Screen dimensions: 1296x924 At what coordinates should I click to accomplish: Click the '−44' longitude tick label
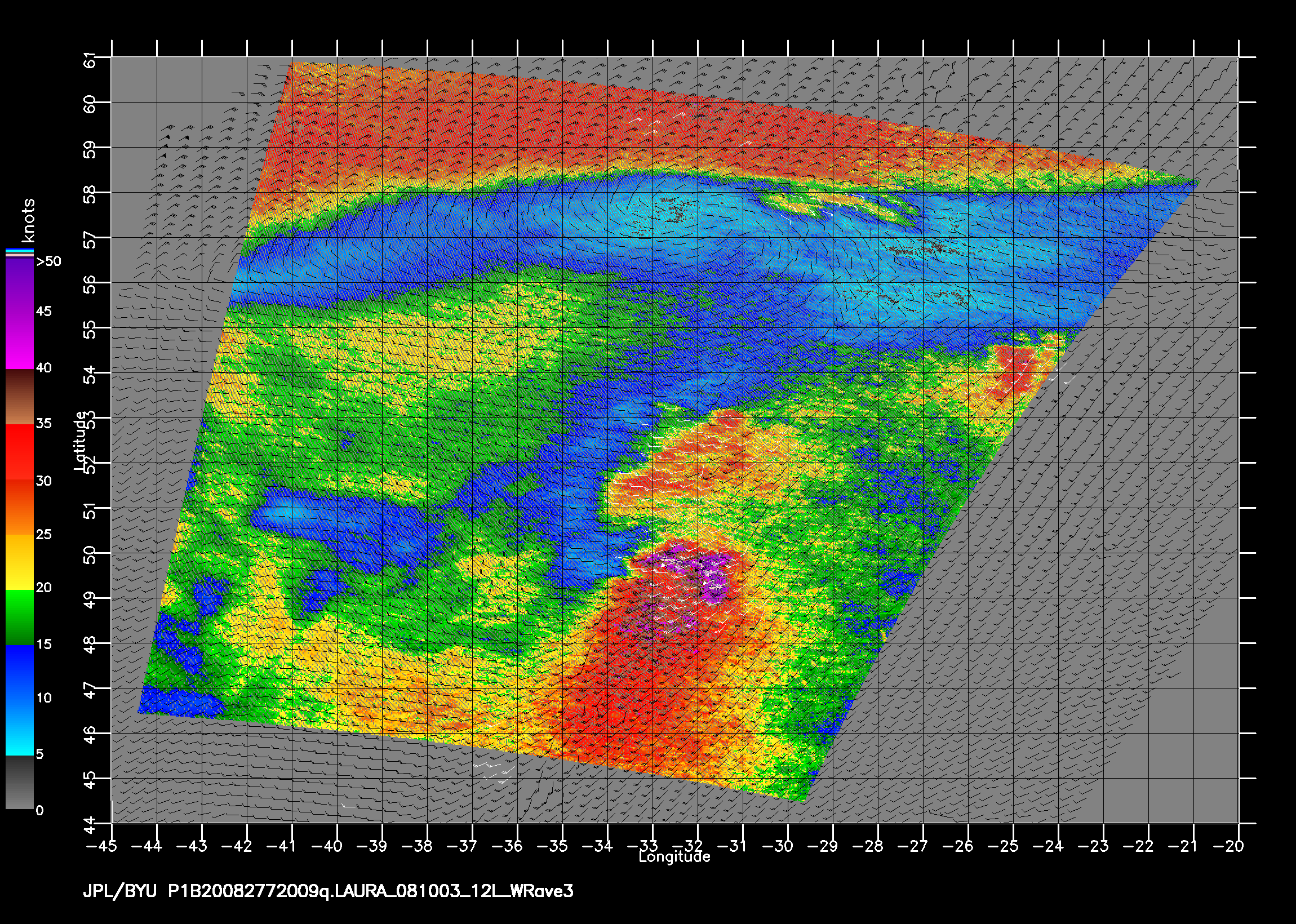146,846
